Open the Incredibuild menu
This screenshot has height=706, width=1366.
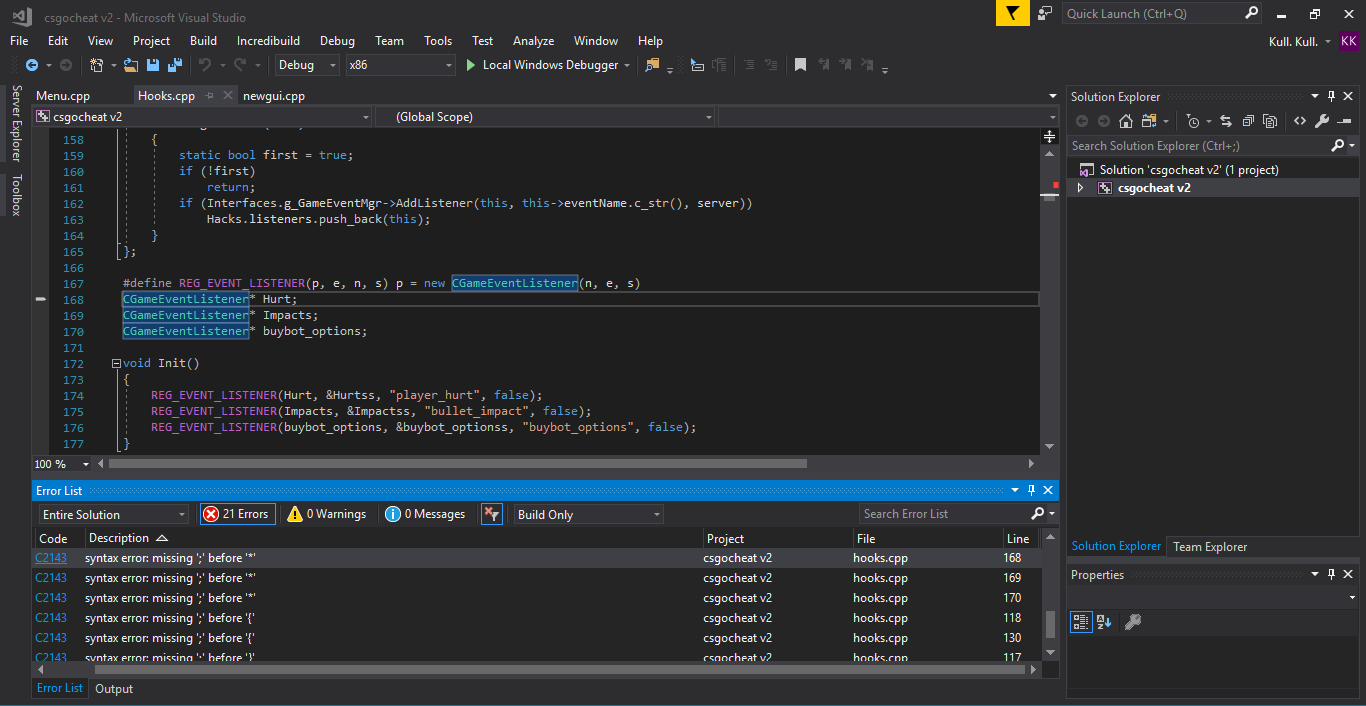point(268,41)
